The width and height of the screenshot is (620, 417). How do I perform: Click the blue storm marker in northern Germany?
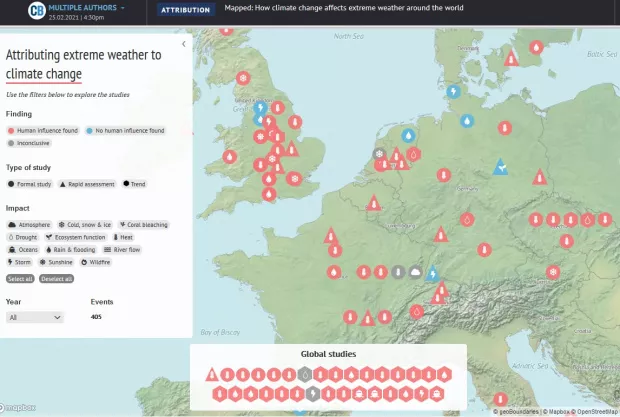pos(452,92)
